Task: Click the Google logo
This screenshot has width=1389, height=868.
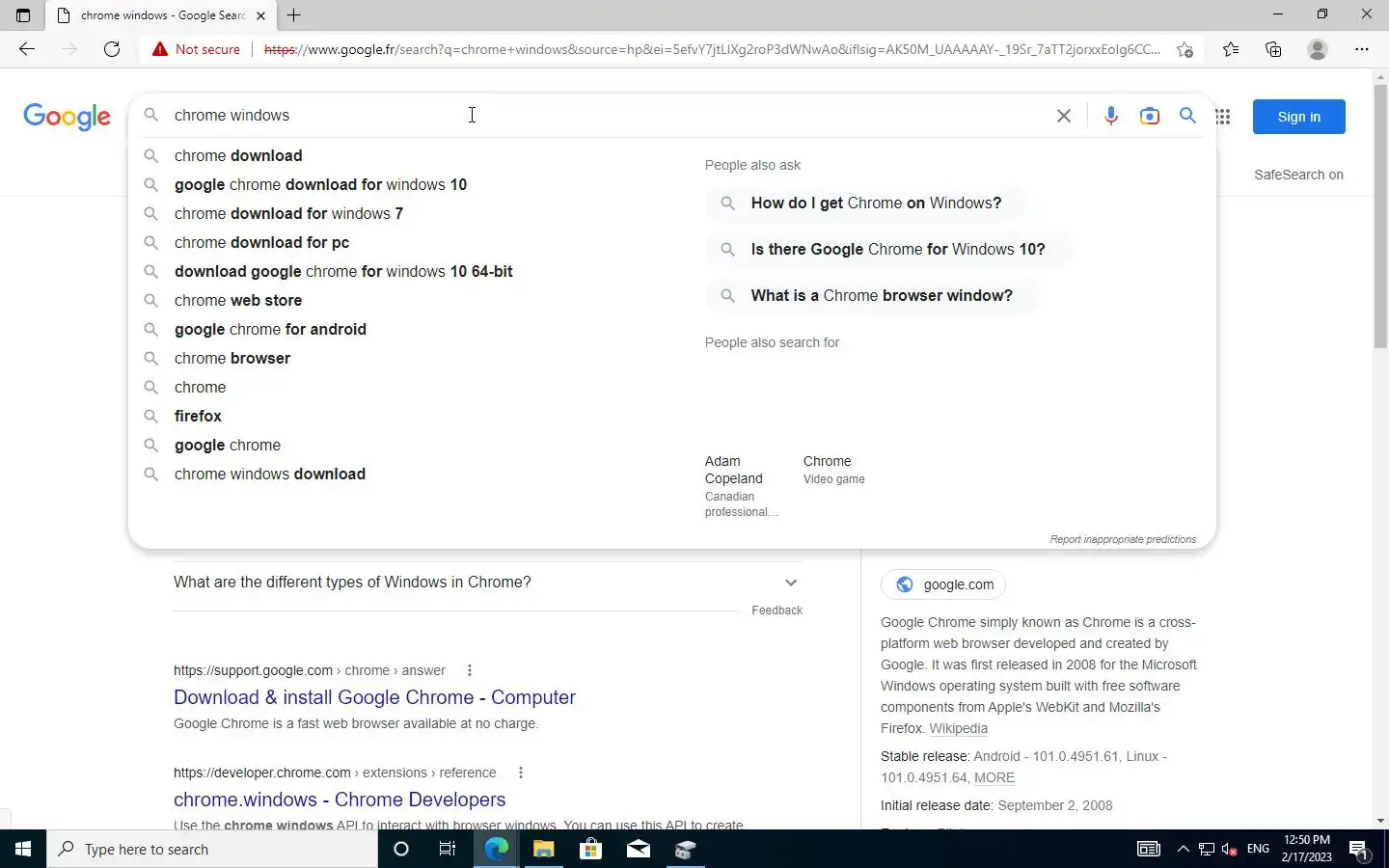Action: tap(67, 117)
